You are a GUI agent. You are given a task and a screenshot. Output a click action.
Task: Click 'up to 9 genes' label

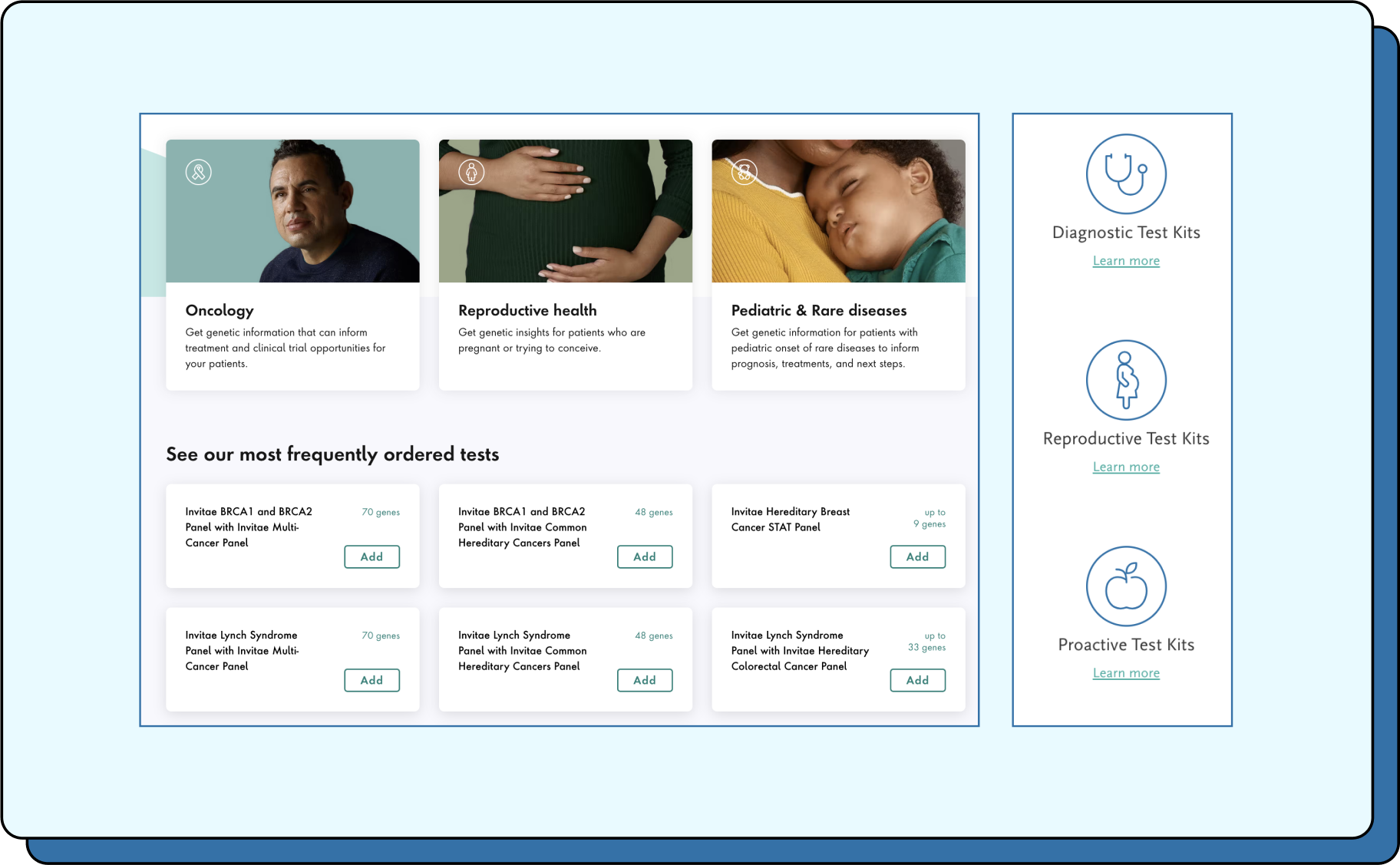pos(929,518)
